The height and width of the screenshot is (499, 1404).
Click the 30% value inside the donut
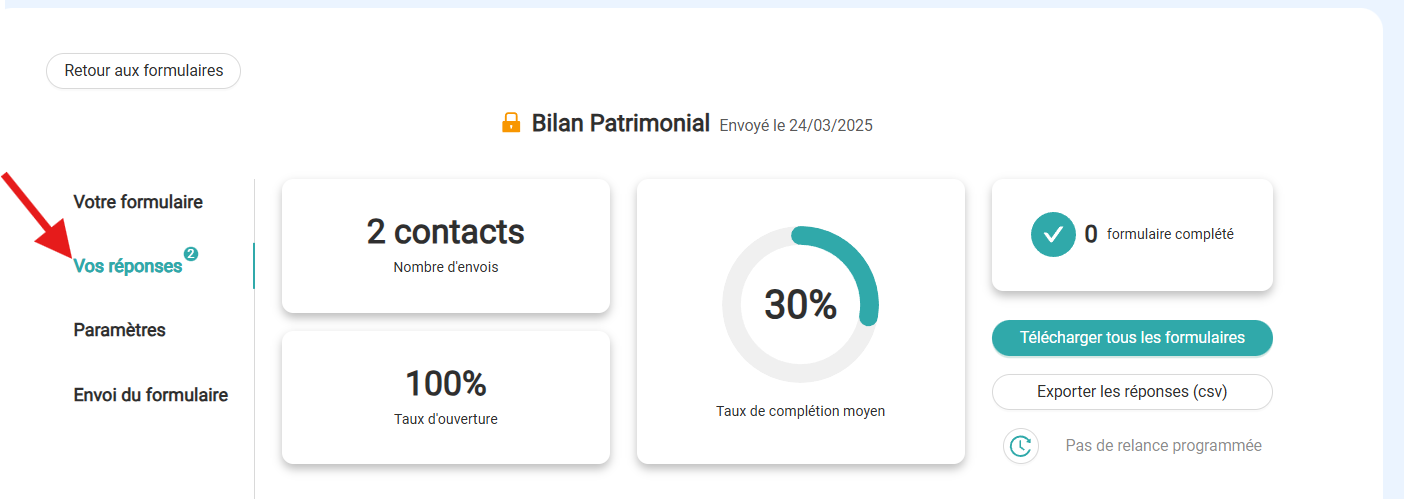click(800, 304)
